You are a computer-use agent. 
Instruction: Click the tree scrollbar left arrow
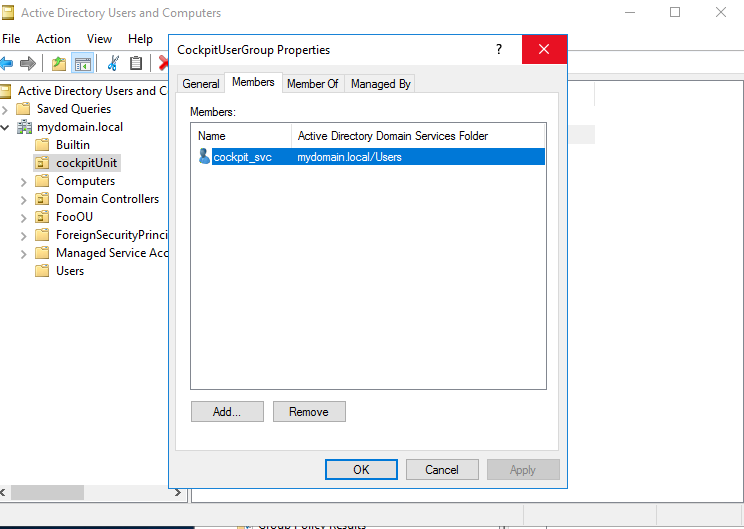click(x=3, y=492)
